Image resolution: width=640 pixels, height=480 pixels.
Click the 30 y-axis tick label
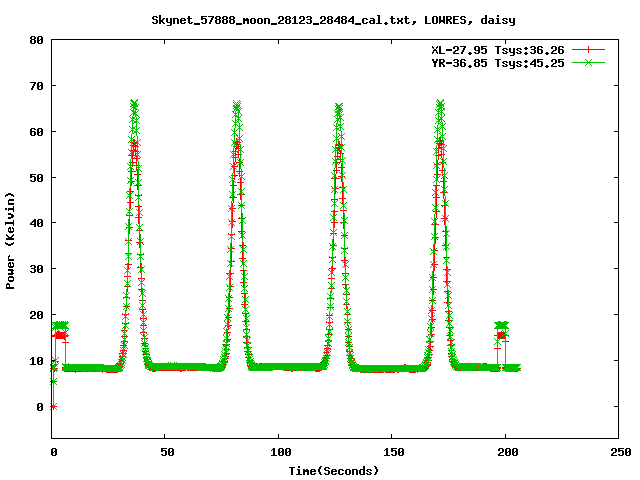[36, 269]
